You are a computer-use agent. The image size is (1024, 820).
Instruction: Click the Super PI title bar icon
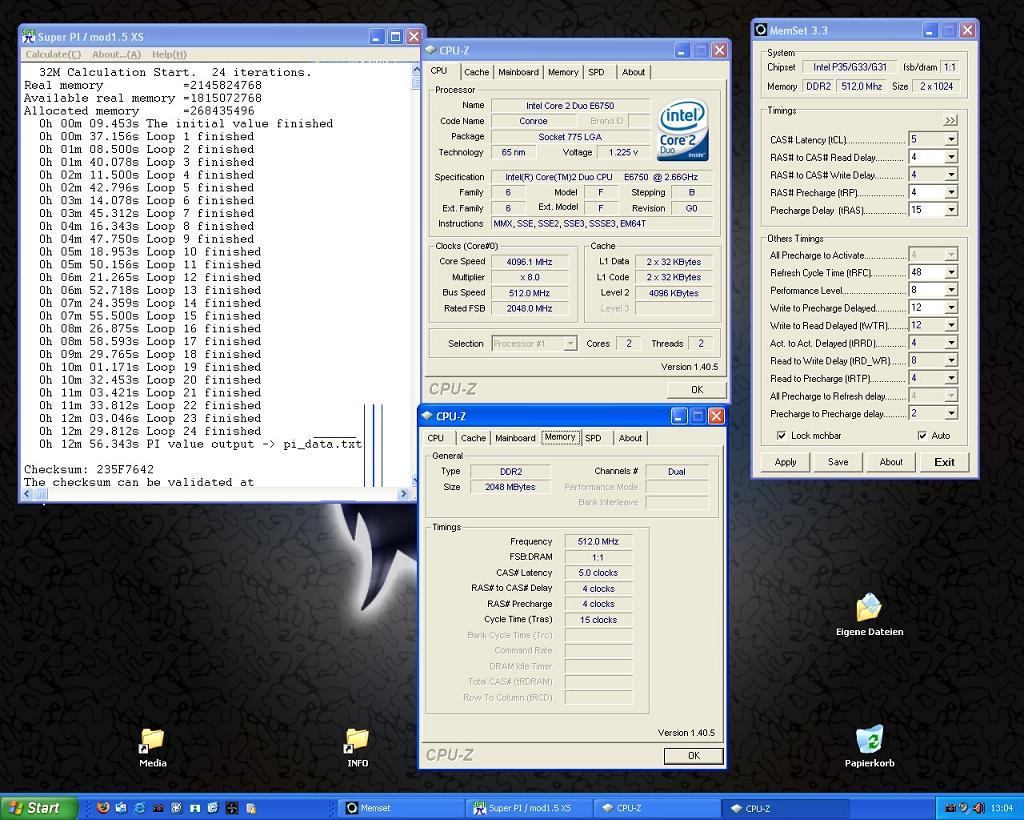point(28,37)
